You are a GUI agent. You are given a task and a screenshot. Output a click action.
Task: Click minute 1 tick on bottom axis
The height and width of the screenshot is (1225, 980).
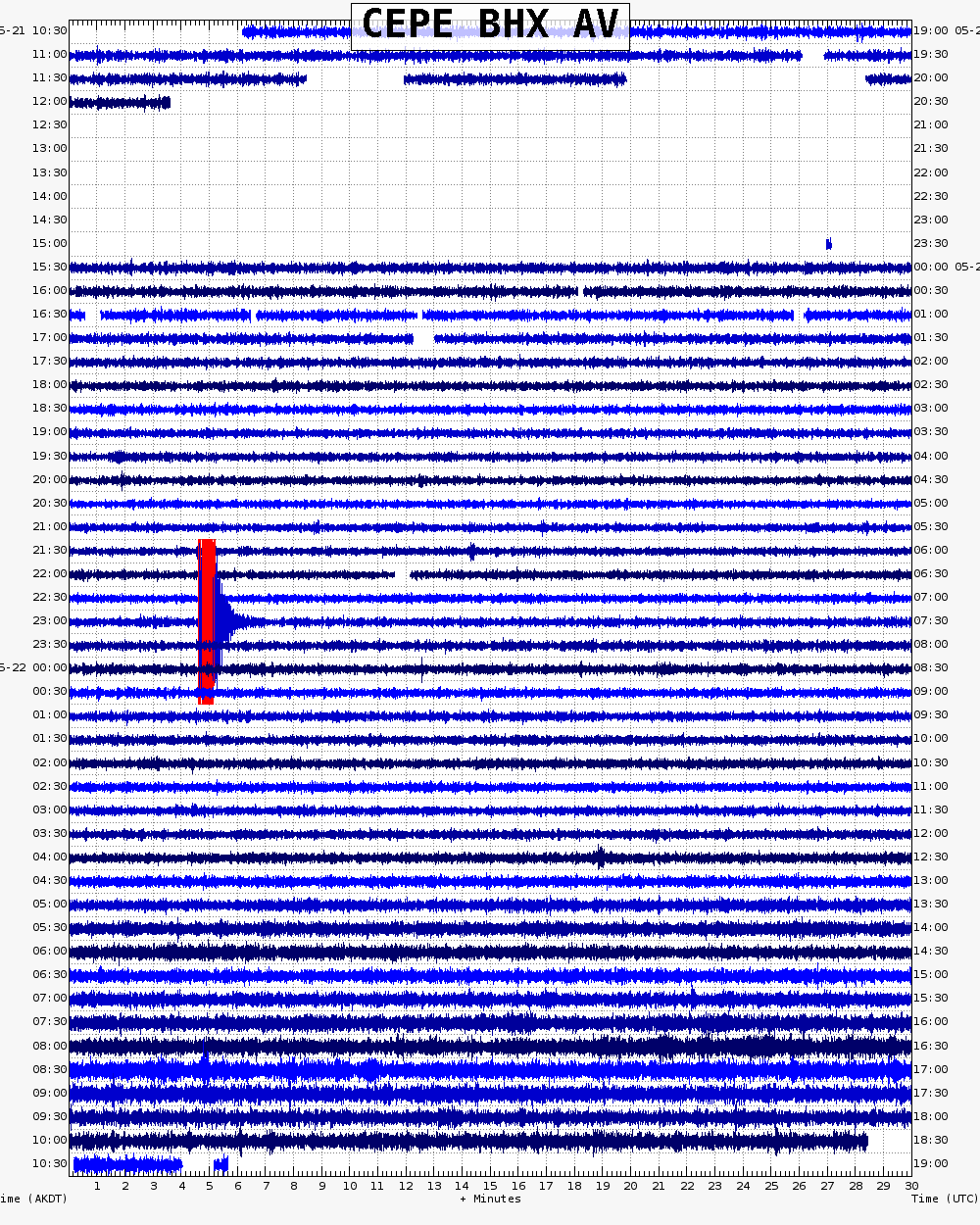tap(97, 1186)
